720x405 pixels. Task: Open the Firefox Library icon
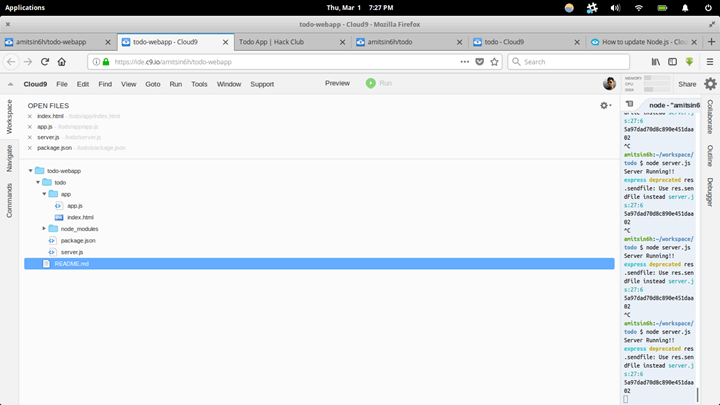pos(656,62)
